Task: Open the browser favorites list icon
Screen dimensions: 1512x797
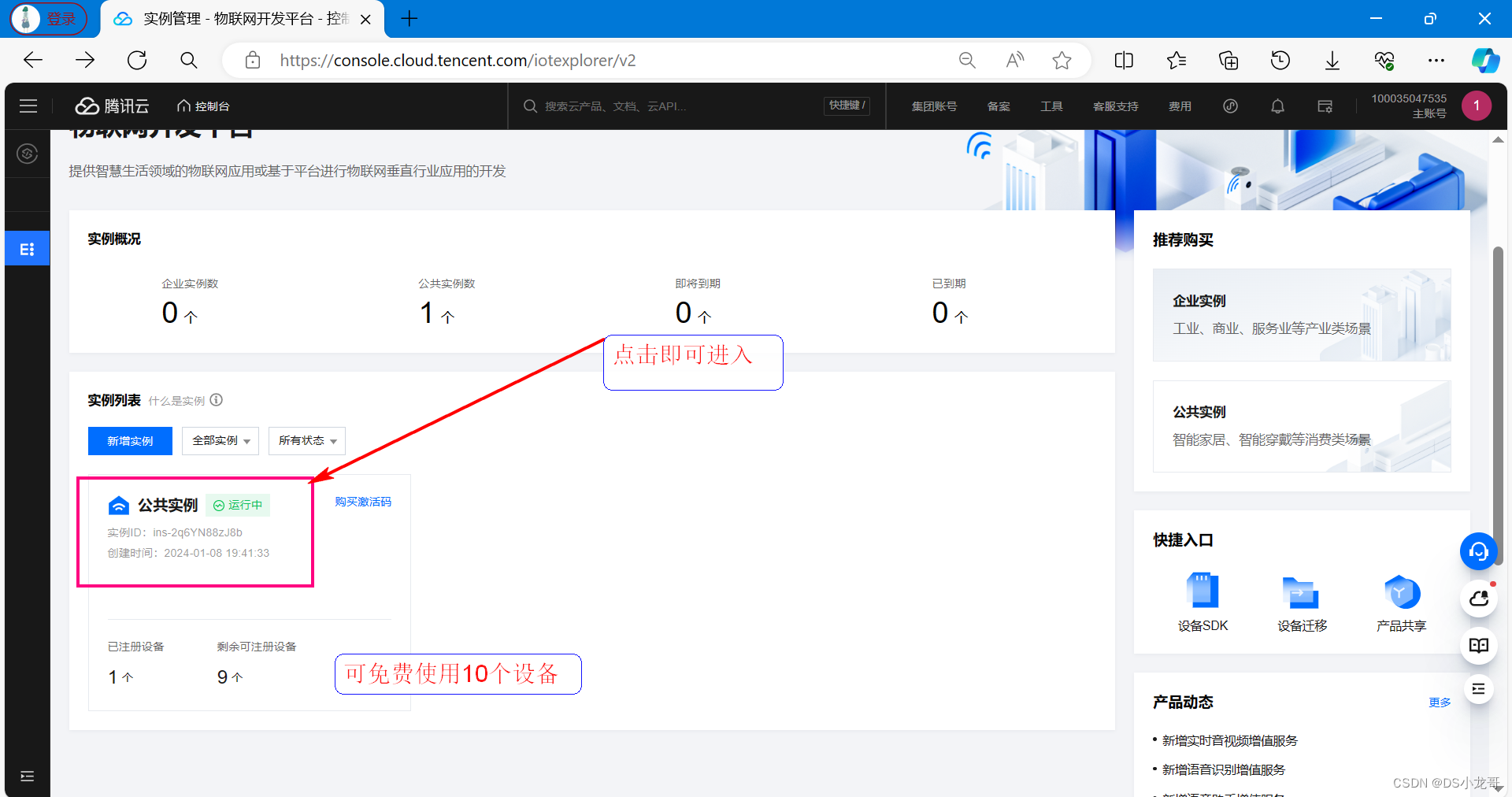Action: tap(1177, 60)
